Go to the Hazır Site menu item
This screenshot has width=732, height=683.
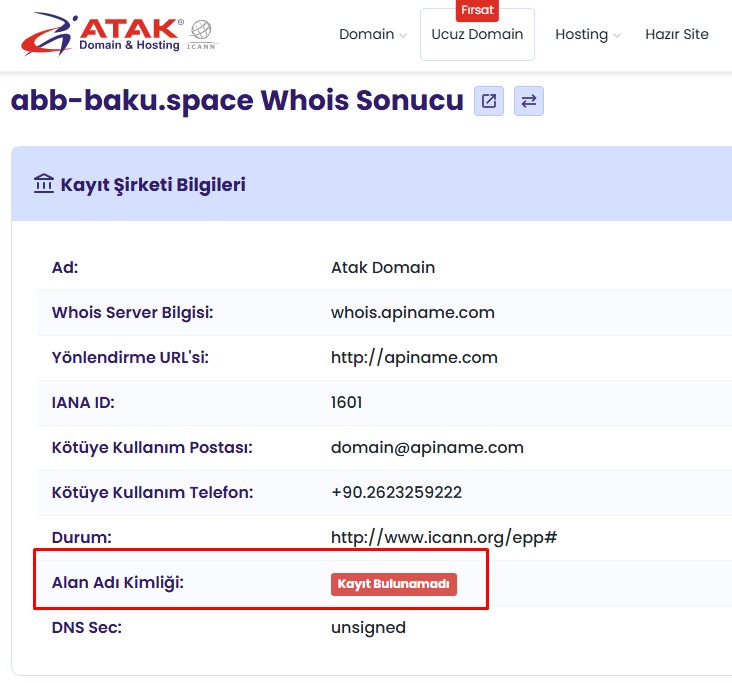point(676,34)
